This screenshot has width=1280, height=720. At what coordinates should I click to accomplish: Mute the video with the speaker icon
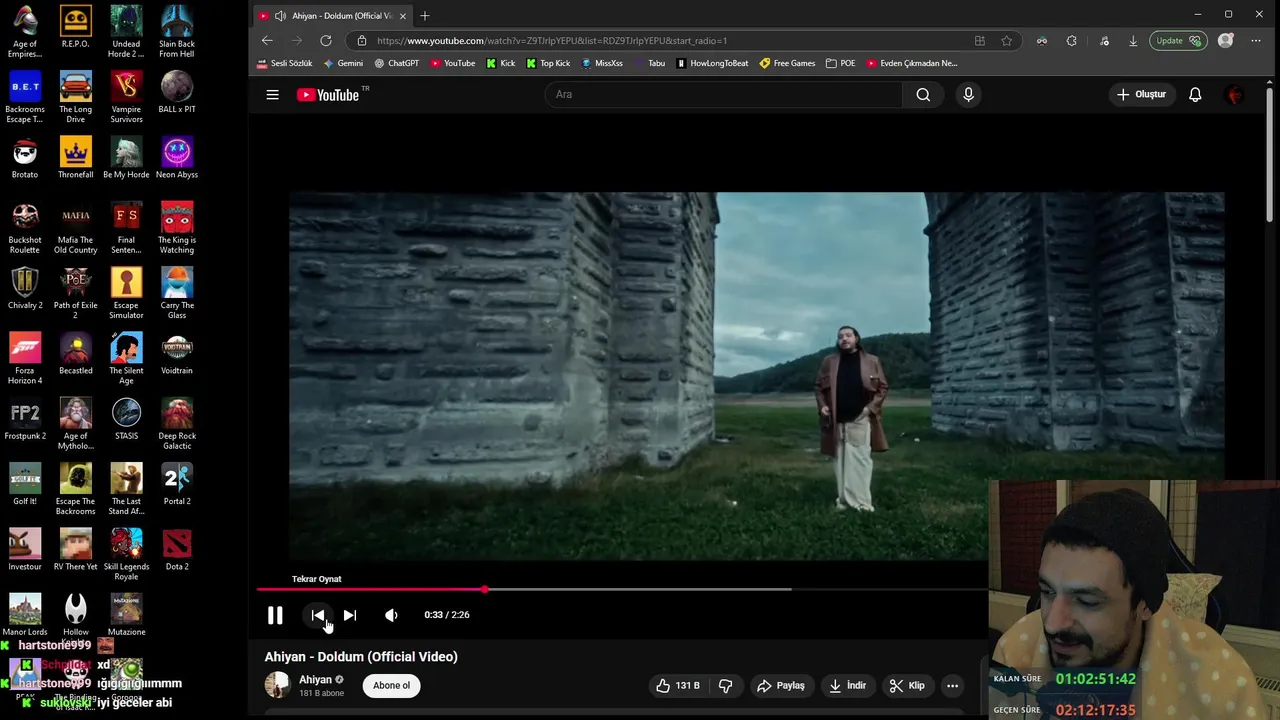[x=391, y=615]
